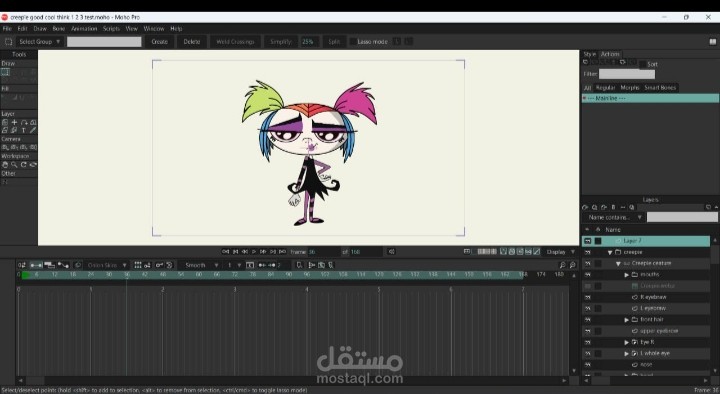Viewport: 720px width, 394px height.
Task: Click the Channels view icon in timeline toolbar
Action: pyautogui.click(x=36, y=265)
